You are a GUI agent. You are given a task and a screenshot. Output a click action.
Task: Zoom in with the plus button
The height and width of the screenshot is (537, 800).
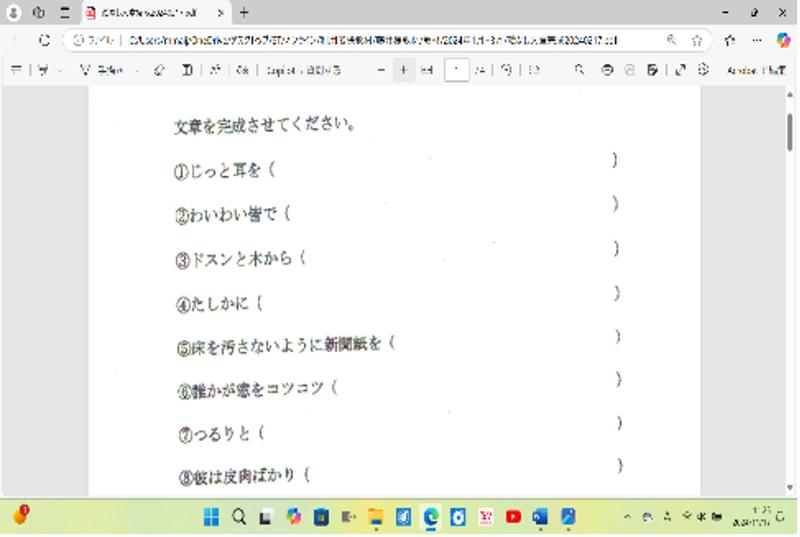(x=404, y=70)
